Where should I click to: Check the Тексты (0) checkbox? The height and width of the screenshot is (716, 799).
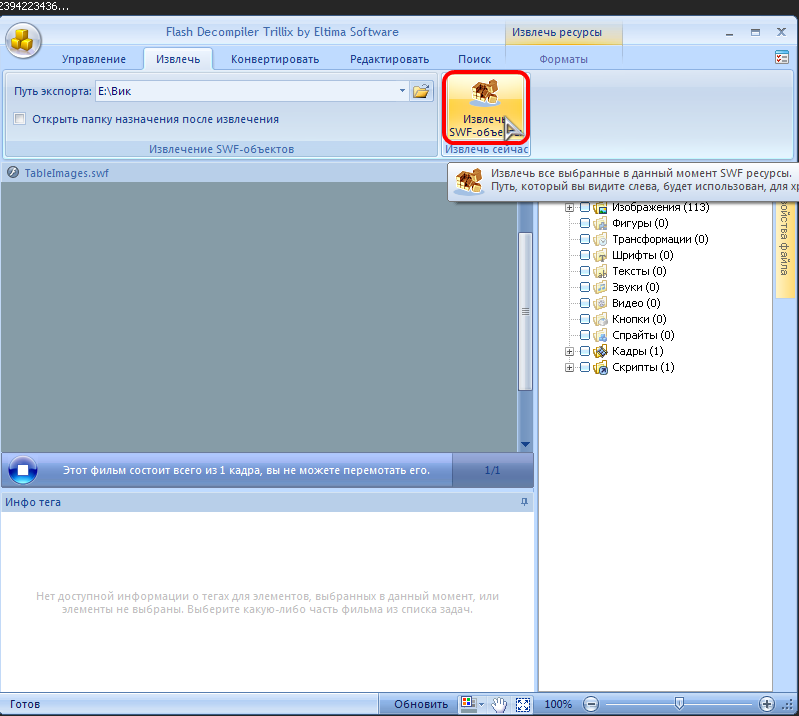(x=585, y=271)
